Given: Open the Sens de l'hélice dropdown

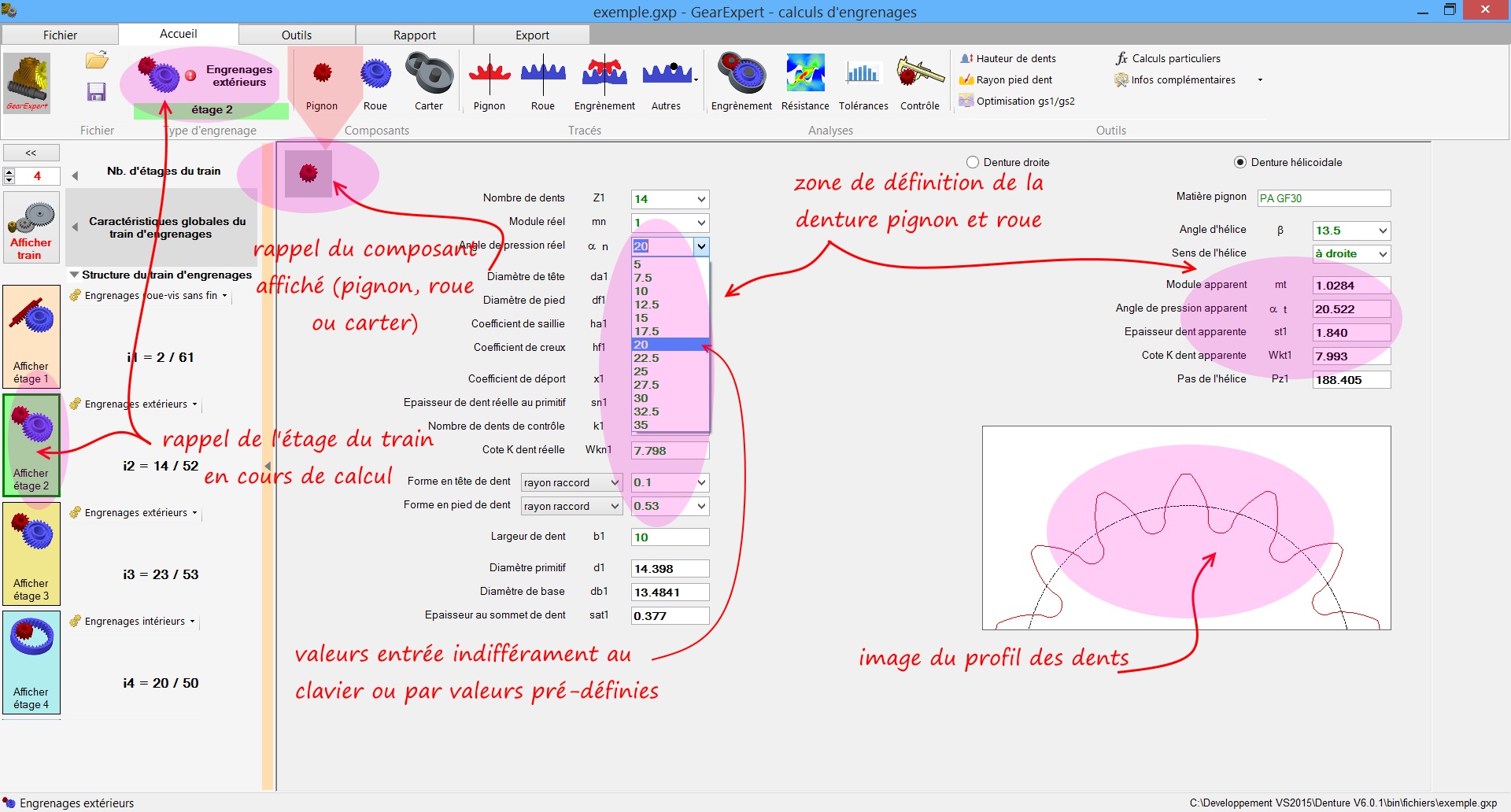Looking at the screenshot, I should [x=1383, y=254].
